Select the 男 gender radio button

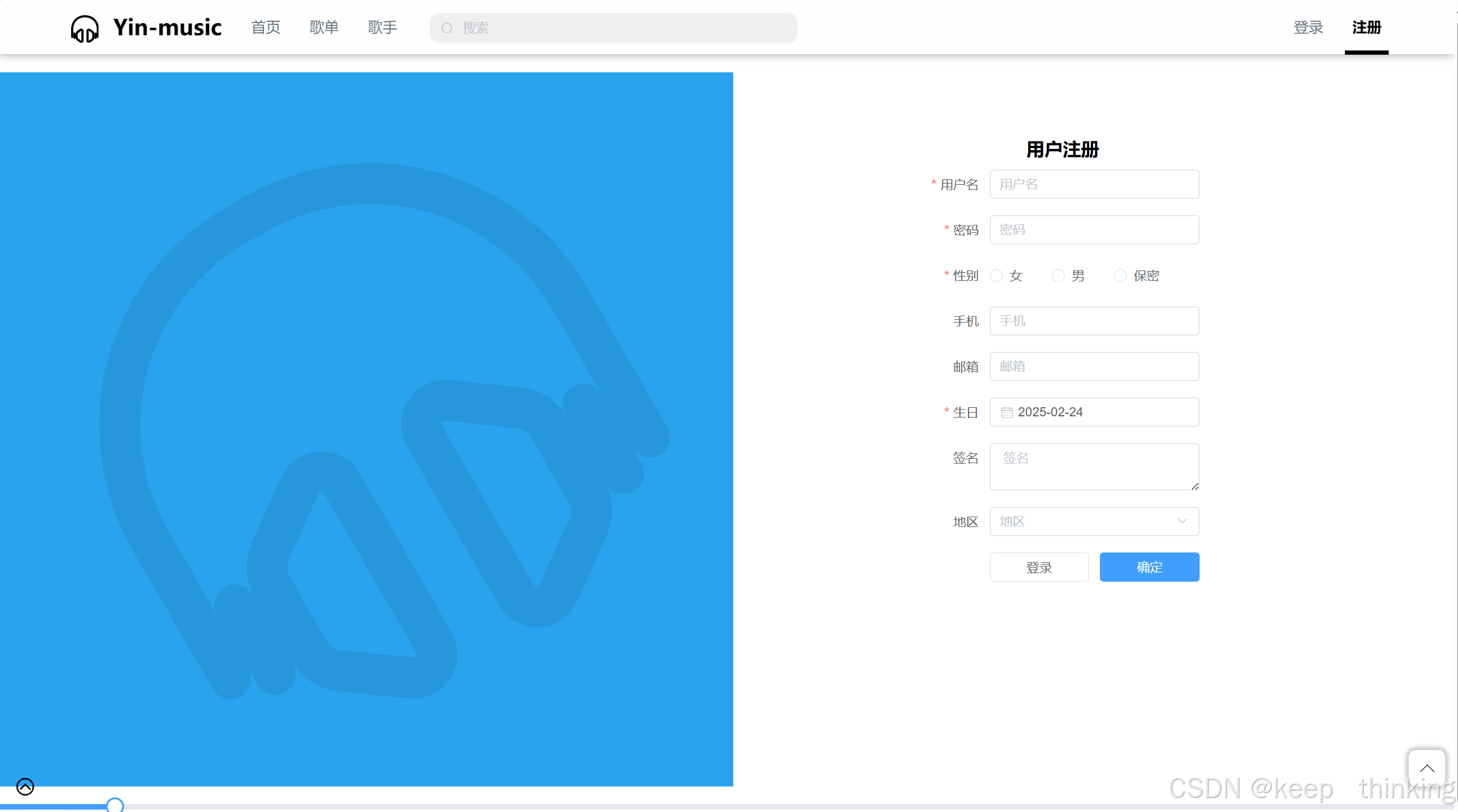1058,276
